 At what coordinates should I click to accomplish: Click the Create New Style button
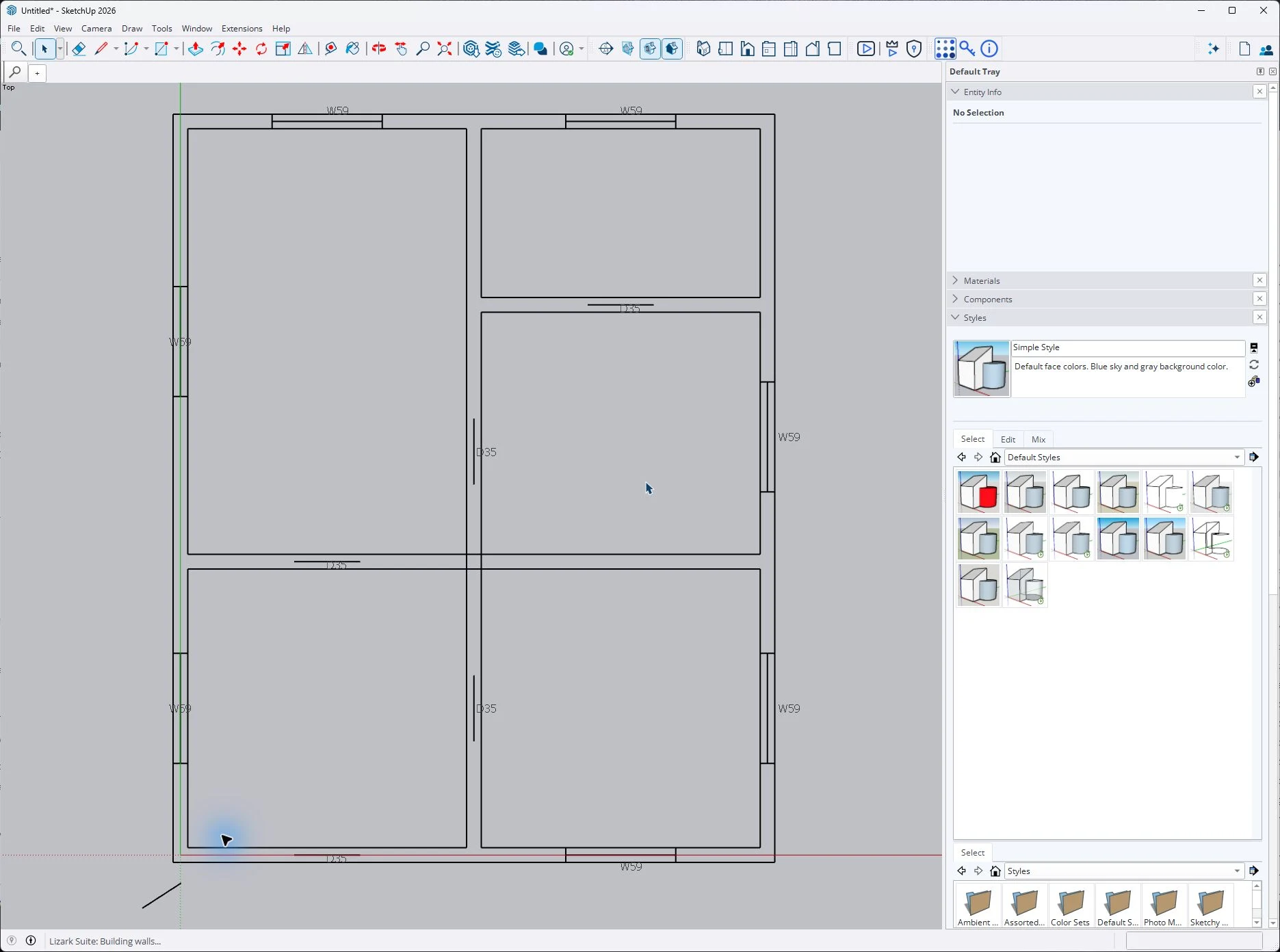tap(1254, 382)
